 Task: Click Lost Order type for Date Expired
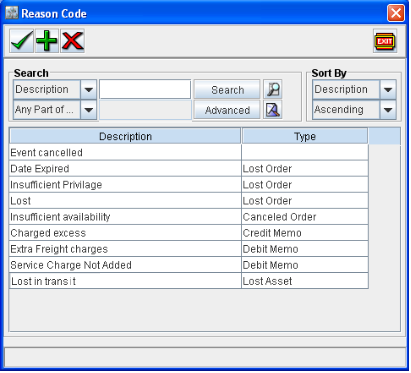coord(305,168)
